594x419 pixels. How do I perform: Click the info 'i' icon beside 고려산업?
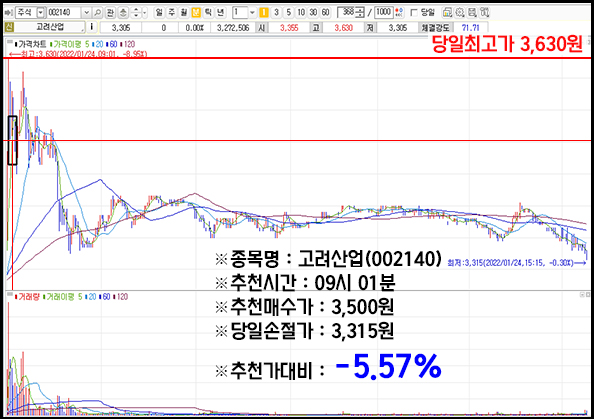tap(91, 27)
